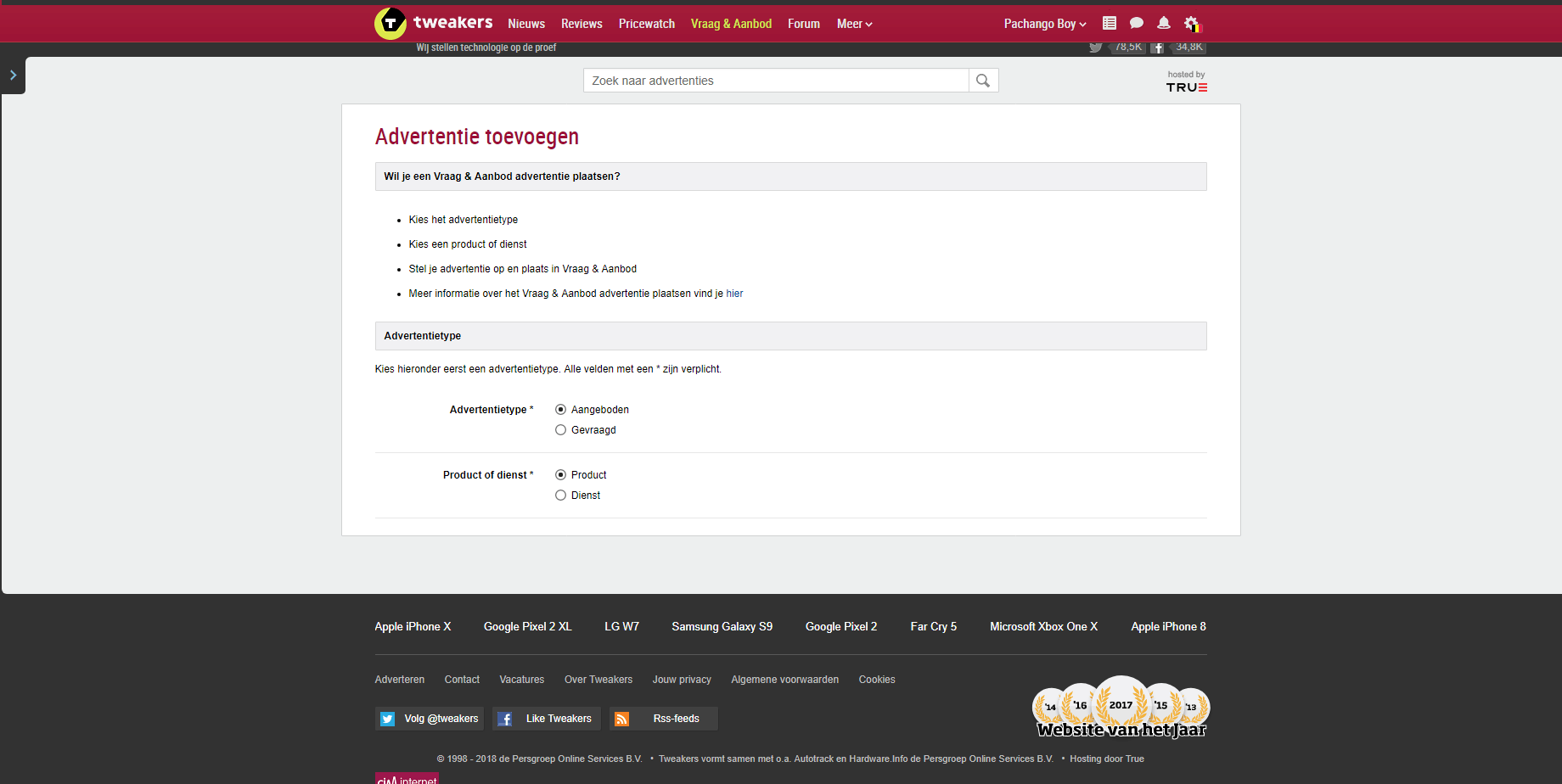The width and height of the screenshot is (1562, 784).
Task: Open Vraag & Aanbod in navigation
Action: 731,24
